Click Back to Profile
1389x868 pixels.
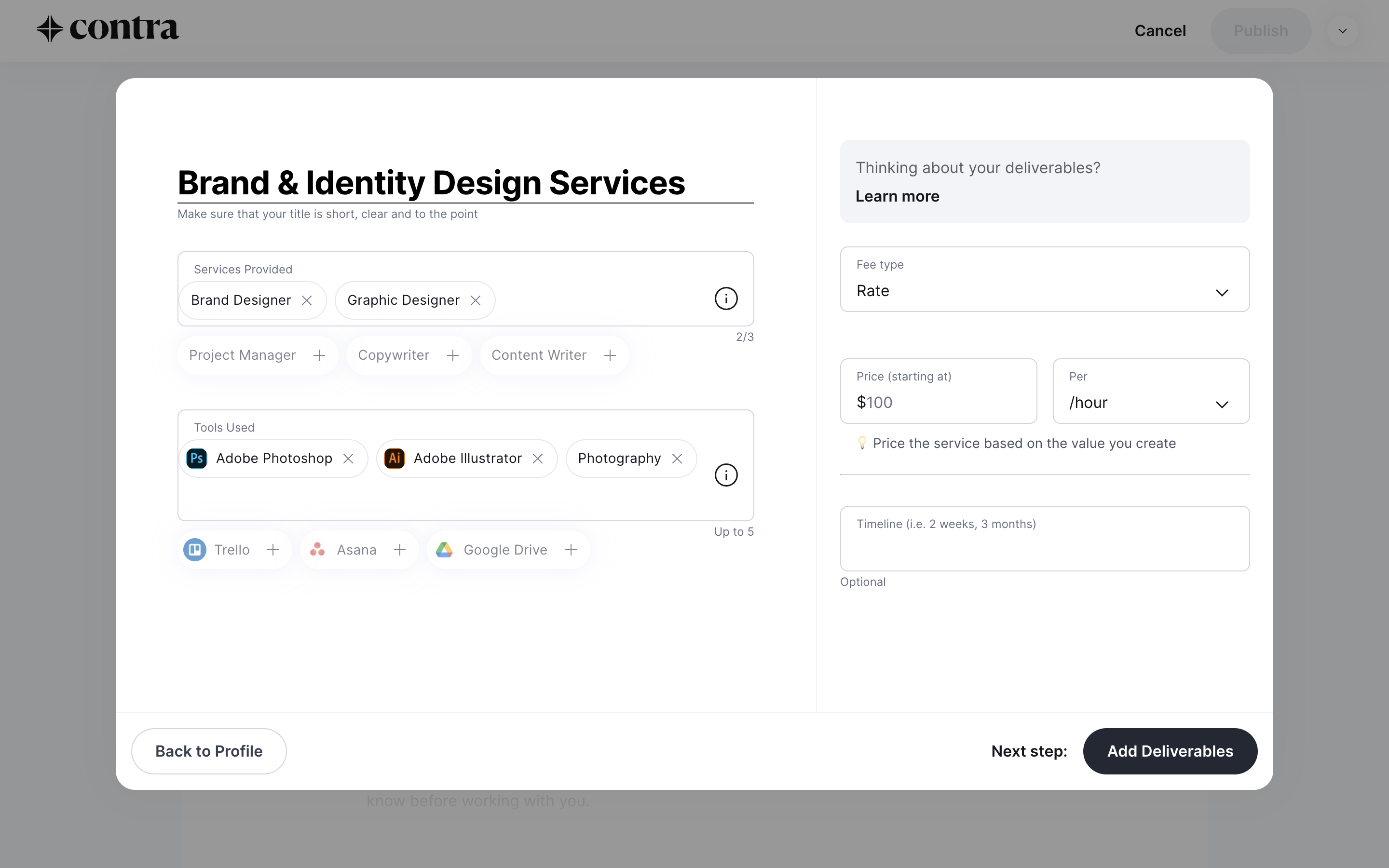[209, 751]
